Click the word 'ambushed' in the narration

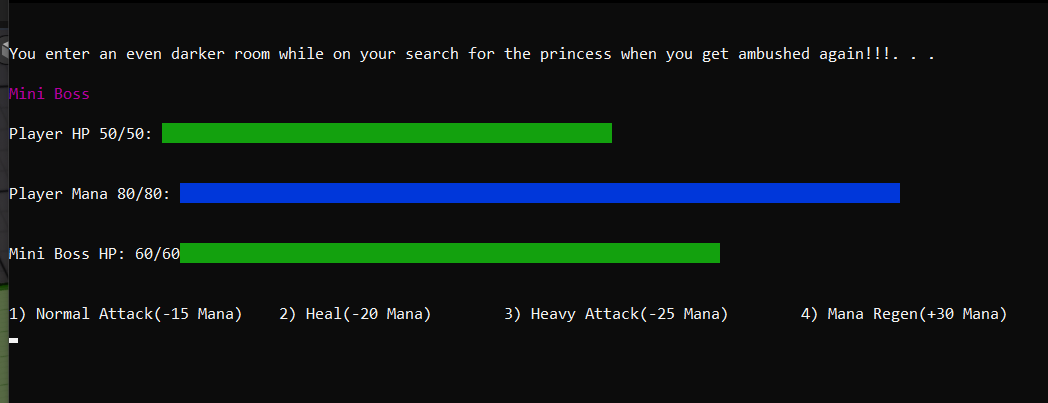pyautogui.click(x=775, y=54)
